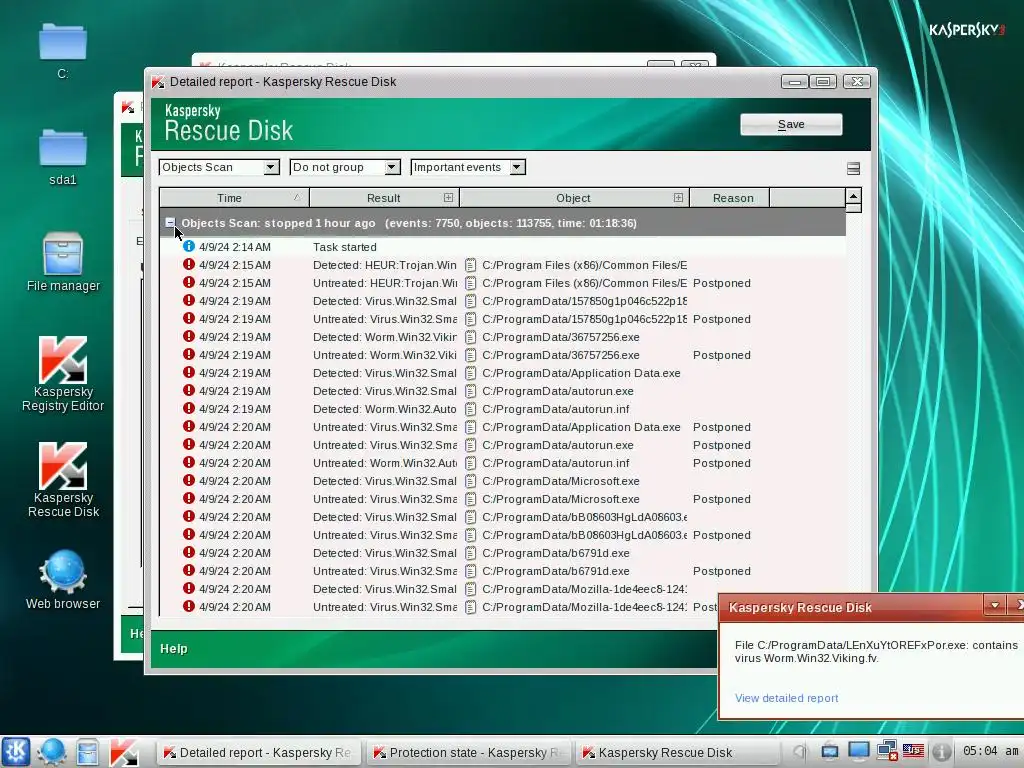Click the web browser globe icon in taskbar
Image resolution: width=1024 pixels, height=768 pixels.
50,752
